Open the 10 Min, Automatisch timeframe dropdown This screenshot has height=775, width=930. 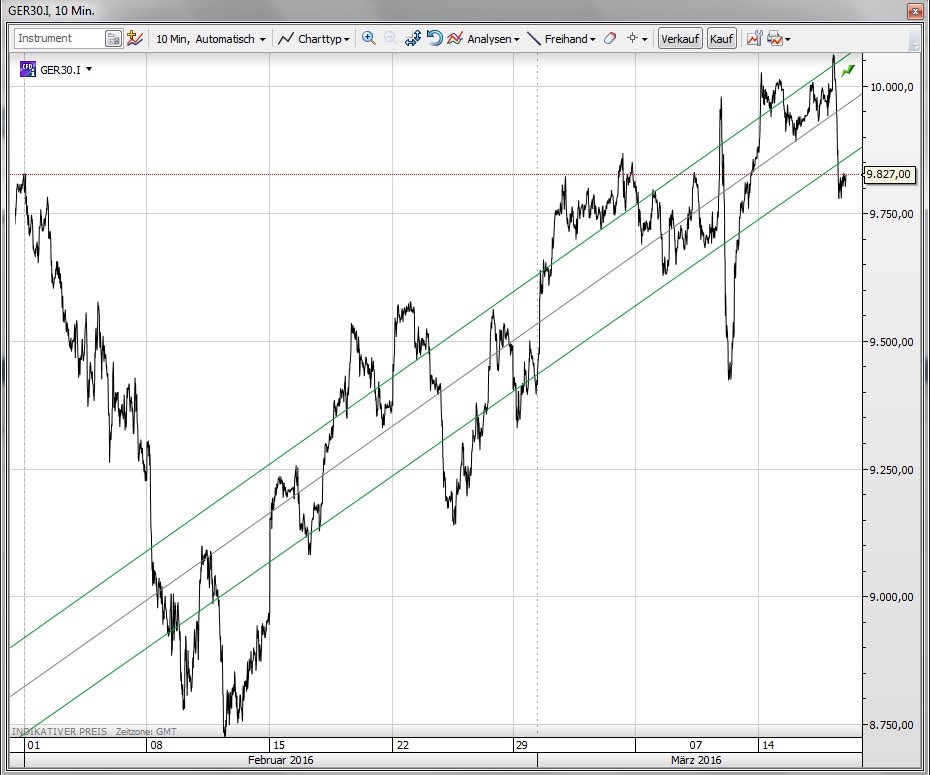tap(211, 39)
